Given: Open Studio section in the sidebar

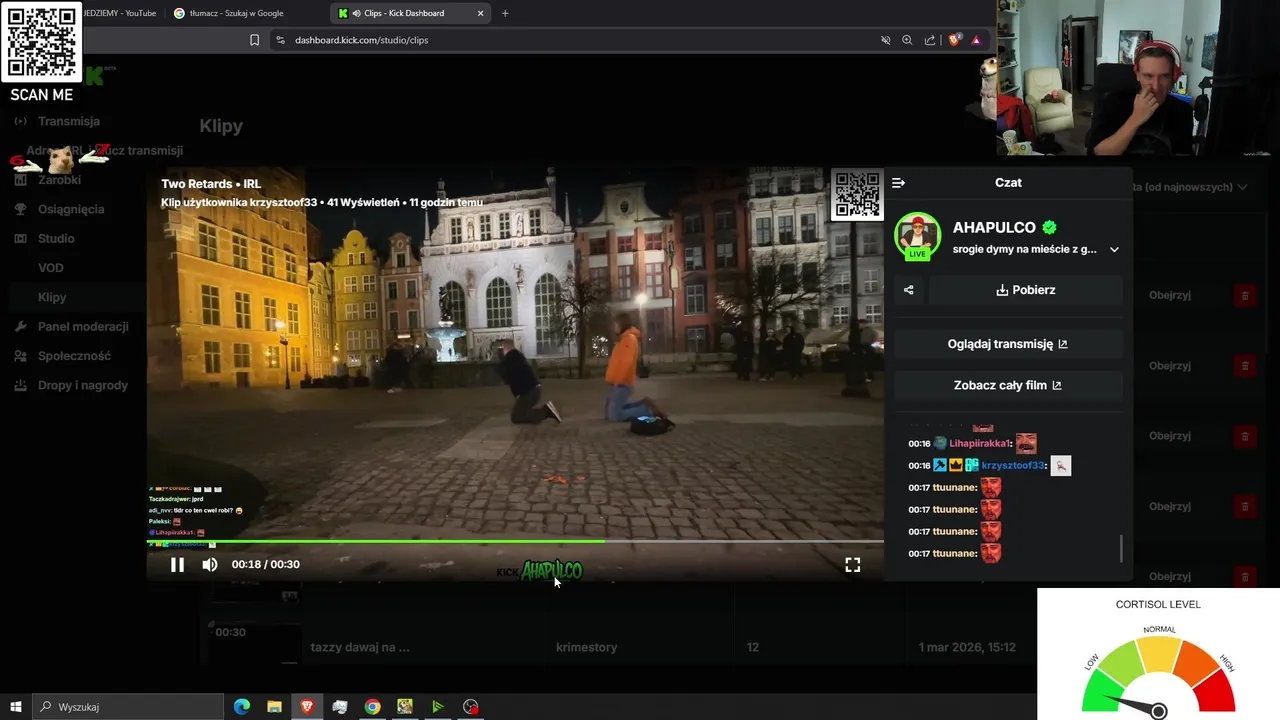Looking at the screenshot, I should click(x=56, y=238).
